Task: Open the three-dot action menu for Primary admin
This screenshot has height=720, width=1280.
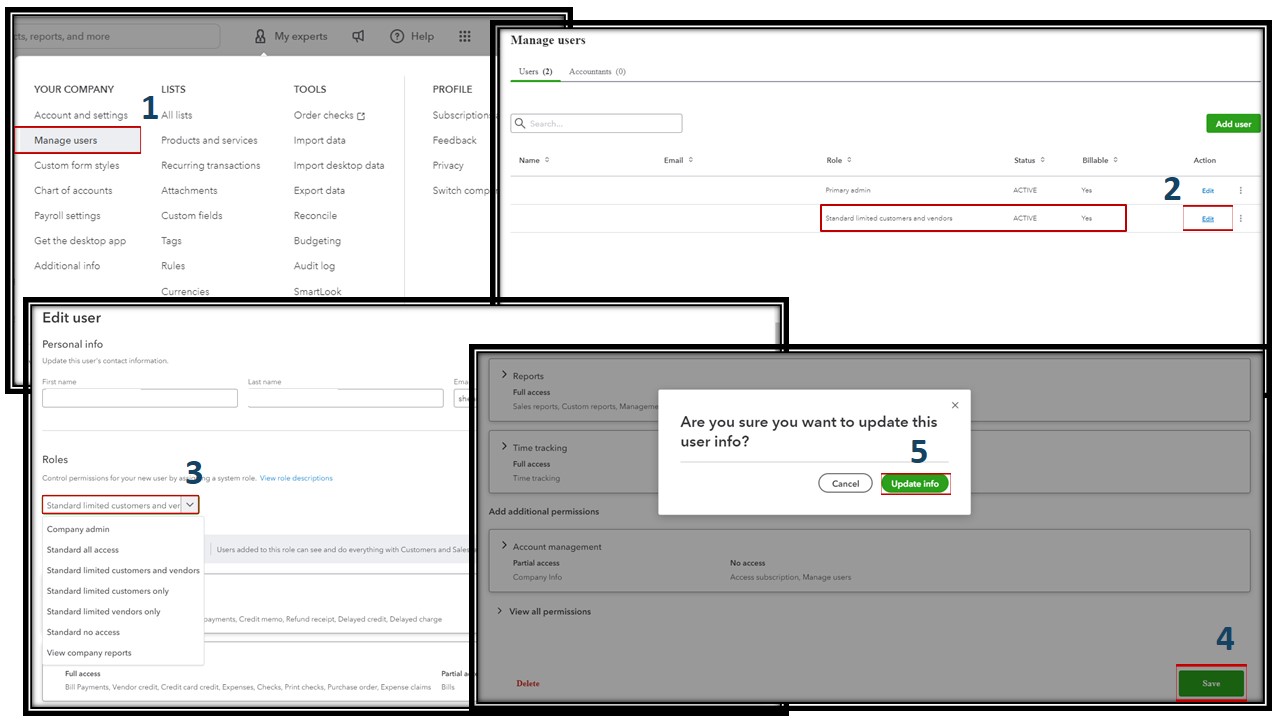Action: (1240, 189)
